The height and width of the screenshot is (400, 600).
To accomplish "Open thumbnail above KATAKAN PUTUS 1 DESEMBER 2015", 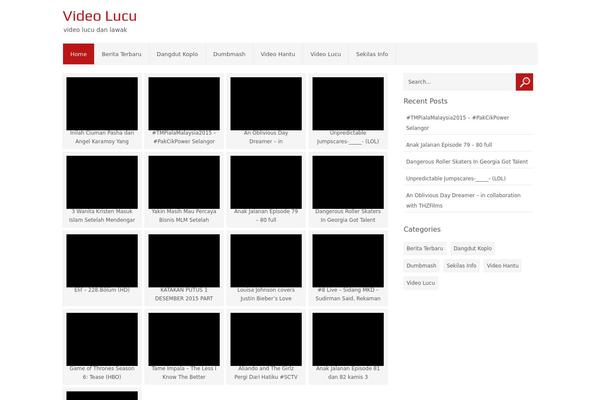I will tap(184, 261).
